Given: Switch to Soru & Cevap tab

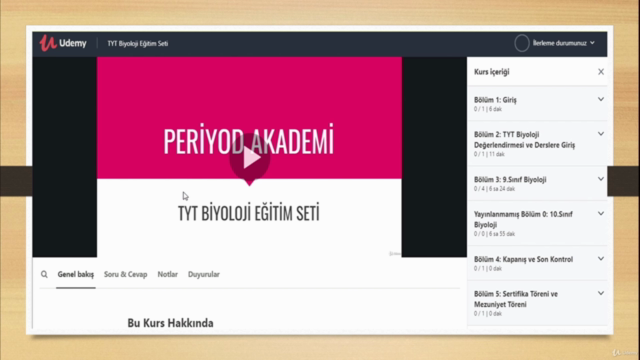Looking at the screenshot, I should [x=125, y=274].
